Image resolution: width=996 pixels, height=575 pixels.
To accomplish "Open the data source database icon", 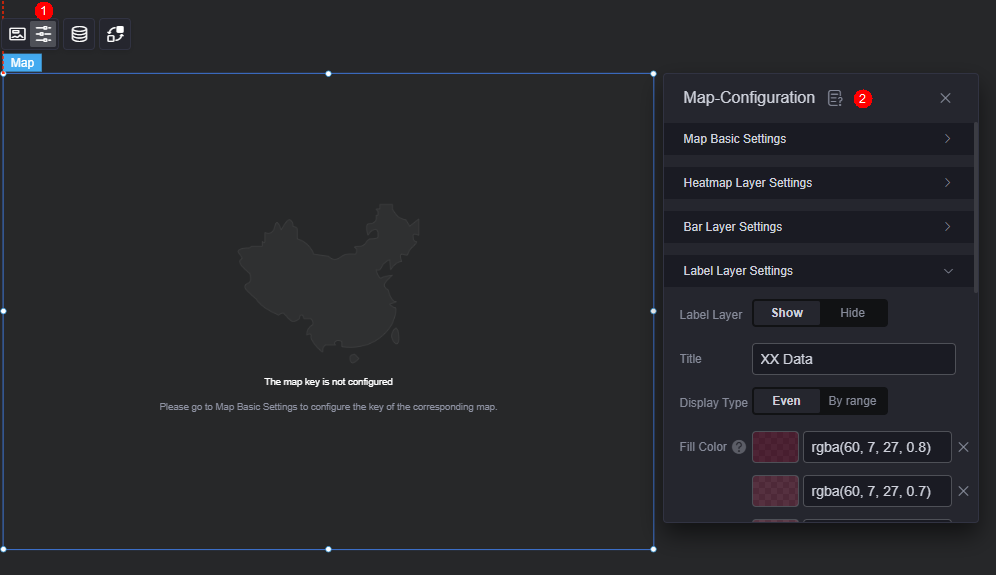I will (x=79, y=34).
